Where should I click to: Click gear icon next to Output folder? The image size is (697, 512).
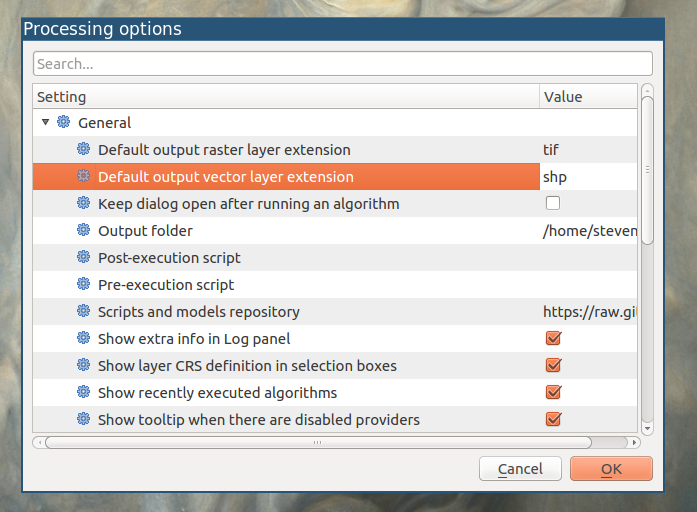(84, 231)
